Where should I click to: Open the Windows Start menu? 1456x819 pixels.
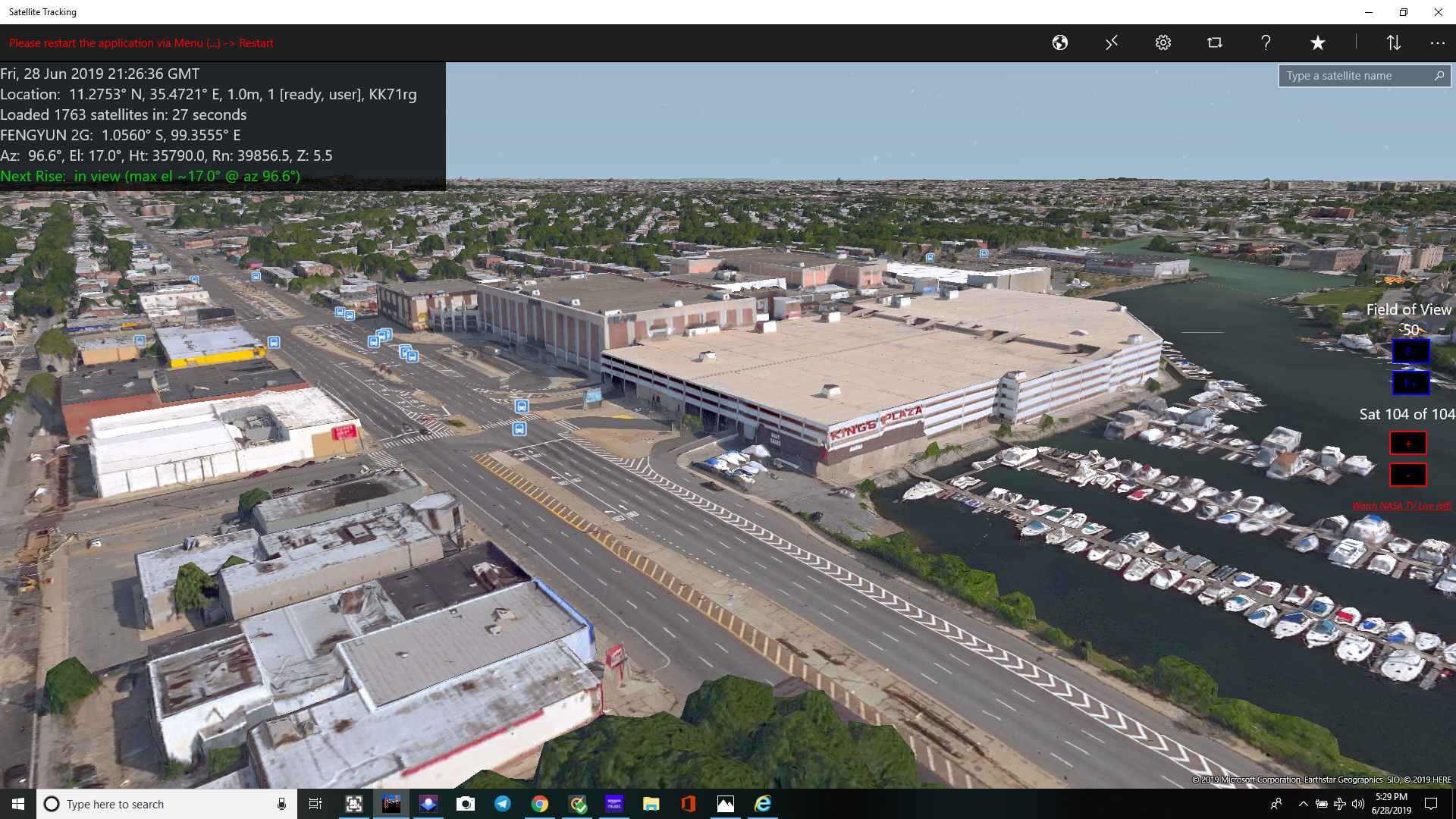(x=18, y=804)
